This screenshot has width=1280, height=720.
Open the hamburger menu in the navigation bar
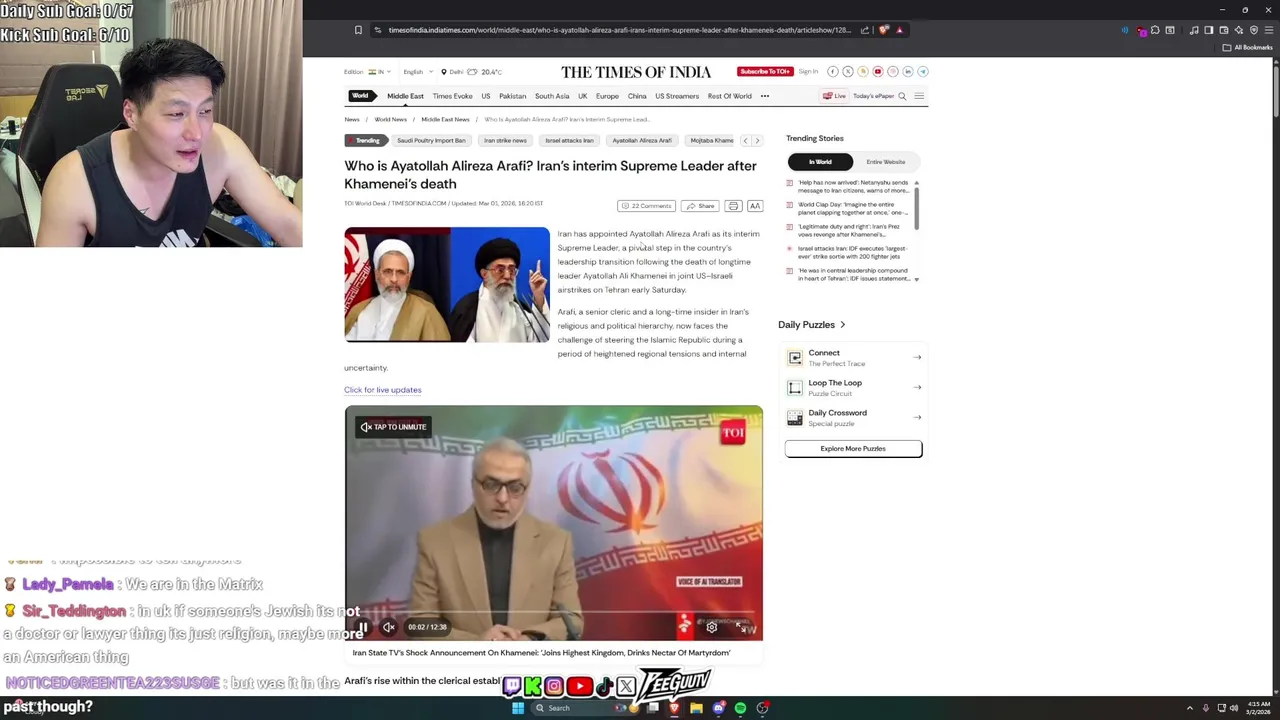pos(919,96)
